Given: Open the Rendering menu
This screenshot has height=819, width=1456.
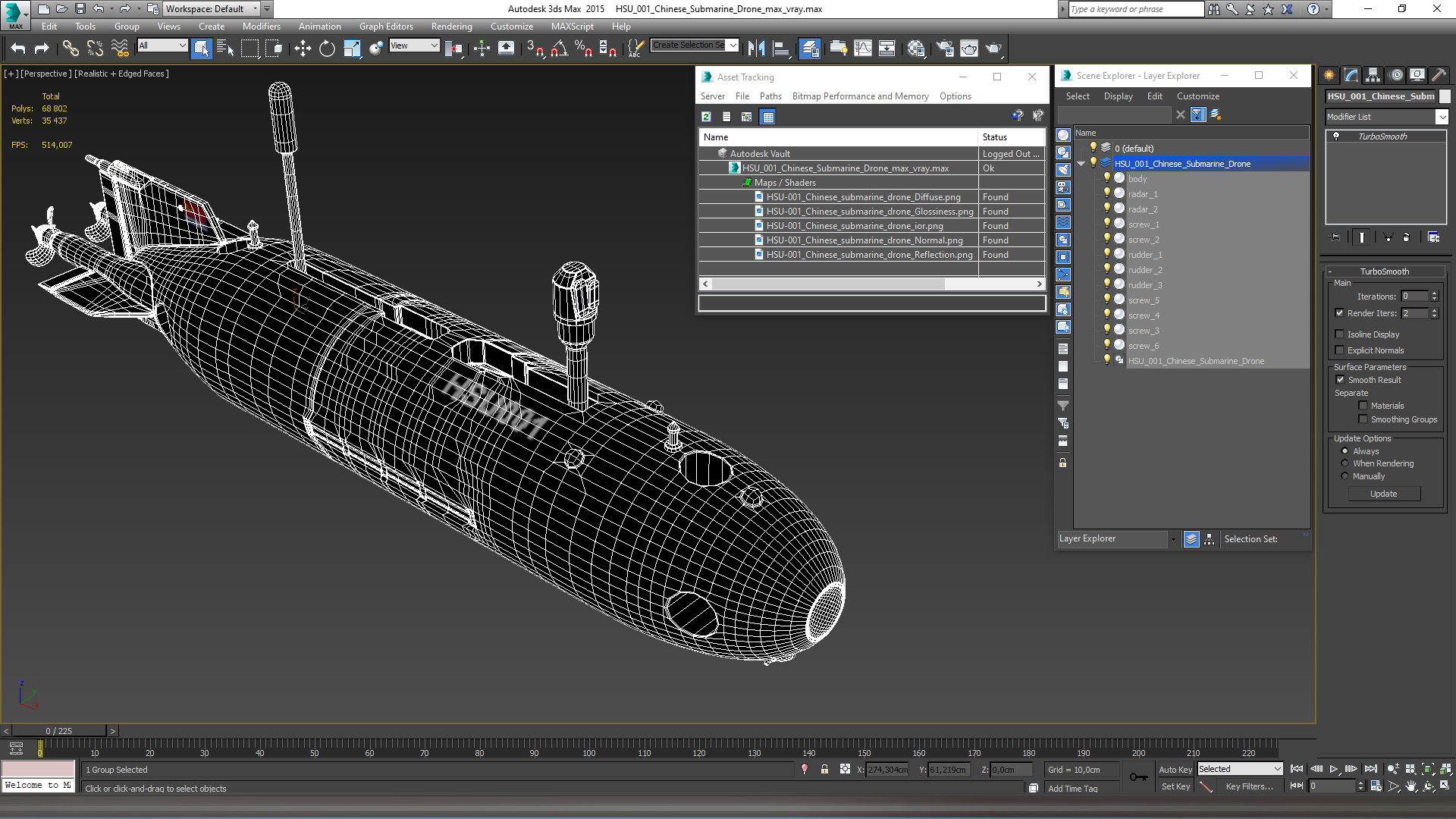Looking at the screenshot, I should click(451, 27).
